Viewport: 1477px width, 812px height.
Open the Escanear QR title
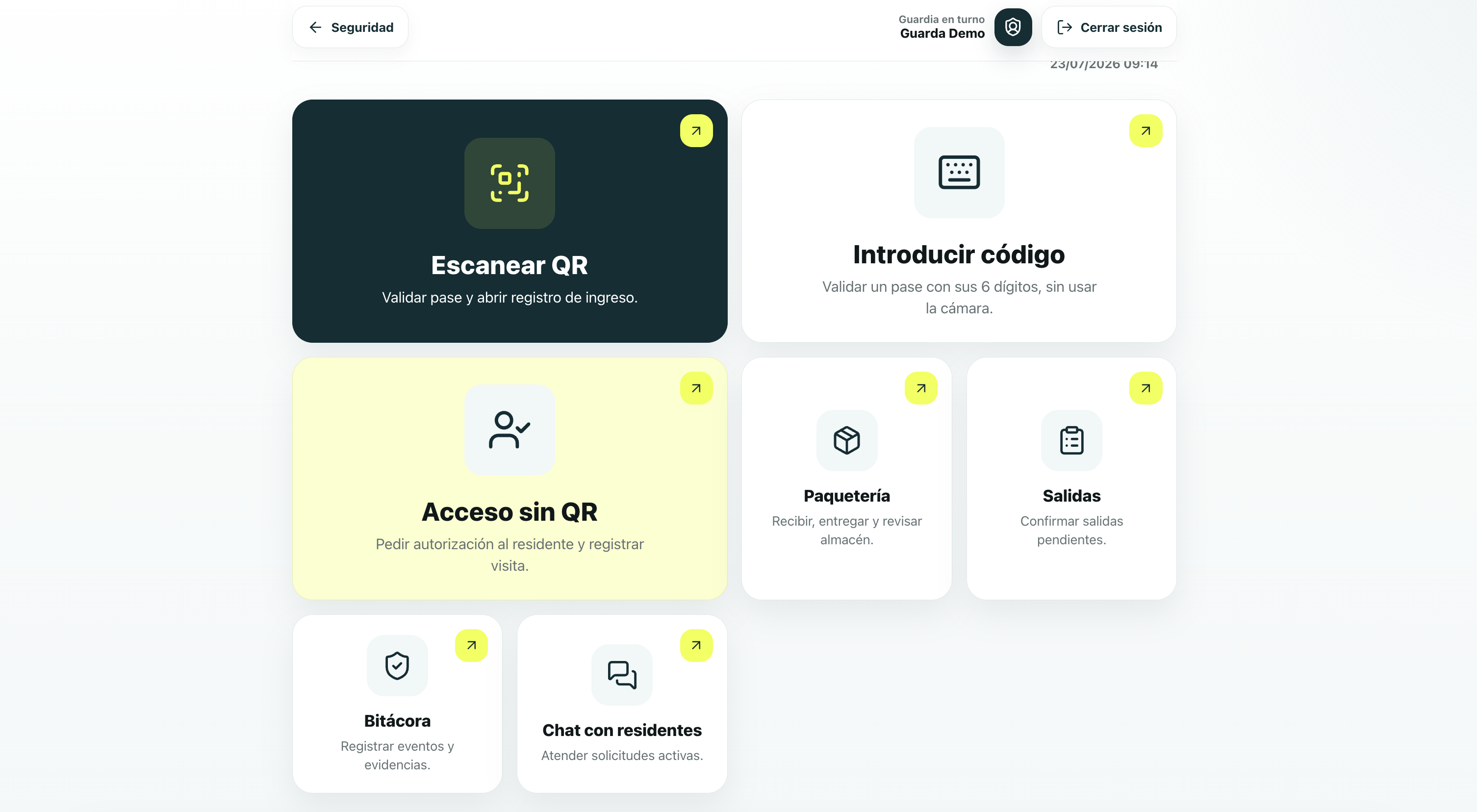[x=509, y=265]
